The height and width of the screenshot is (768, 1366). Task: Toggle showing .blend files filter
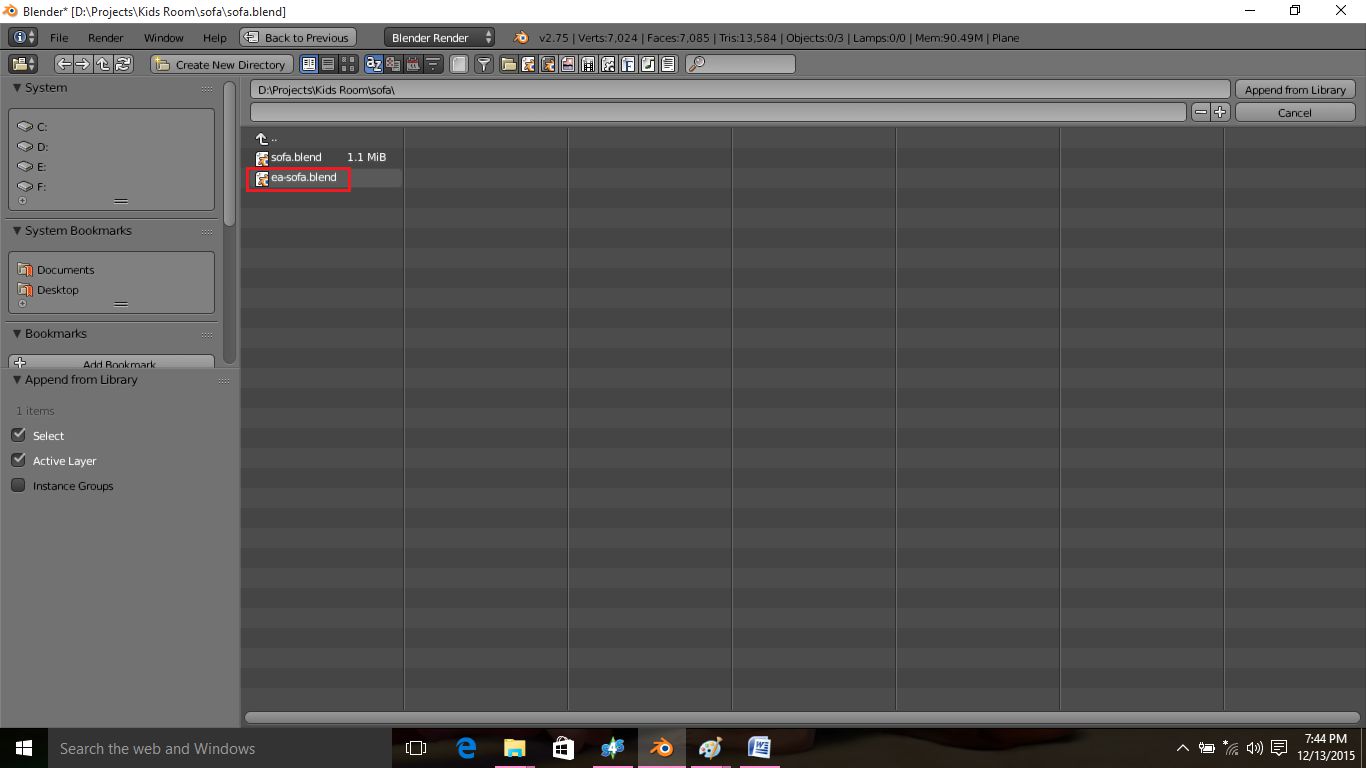pyautogui.click(x=528, y=64)
